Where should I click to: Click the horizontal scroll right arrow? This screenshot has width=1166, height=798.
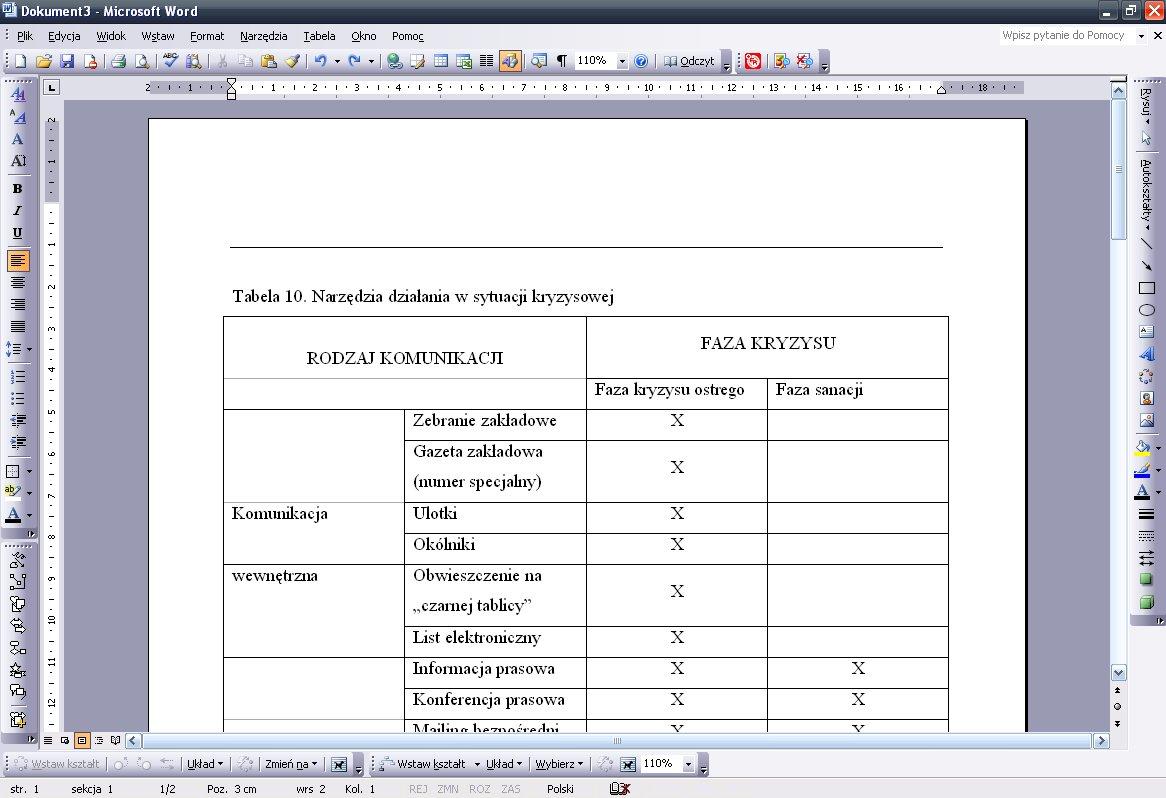point(1101,741)
